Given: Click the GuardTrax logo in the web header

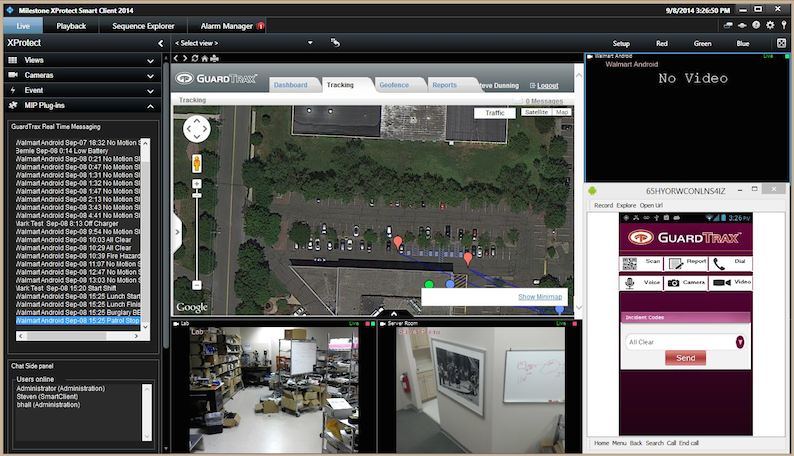Looking at the screenshot, I should point(216,78).
